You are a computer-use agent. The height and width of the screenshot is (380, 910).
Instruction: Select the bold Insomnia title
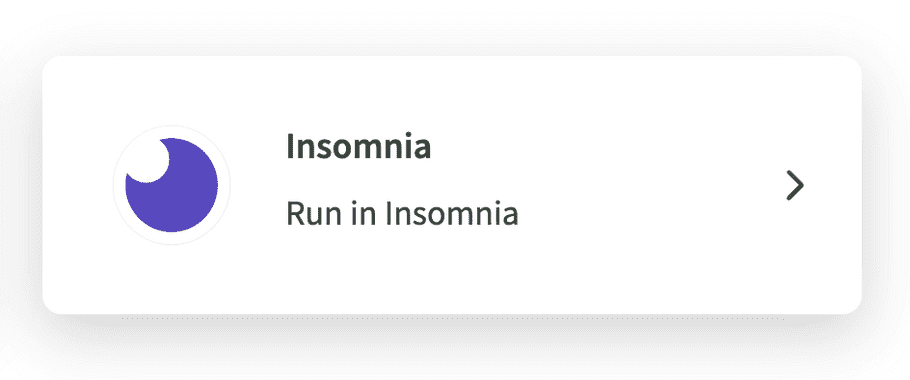coord(358,146)
